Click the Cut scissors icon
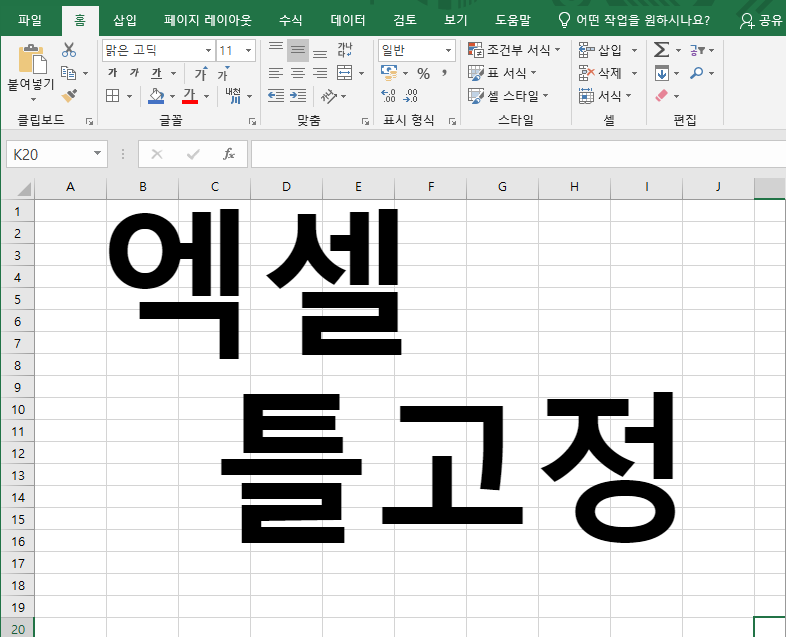786x637 pixels. (x=69, y=50)
